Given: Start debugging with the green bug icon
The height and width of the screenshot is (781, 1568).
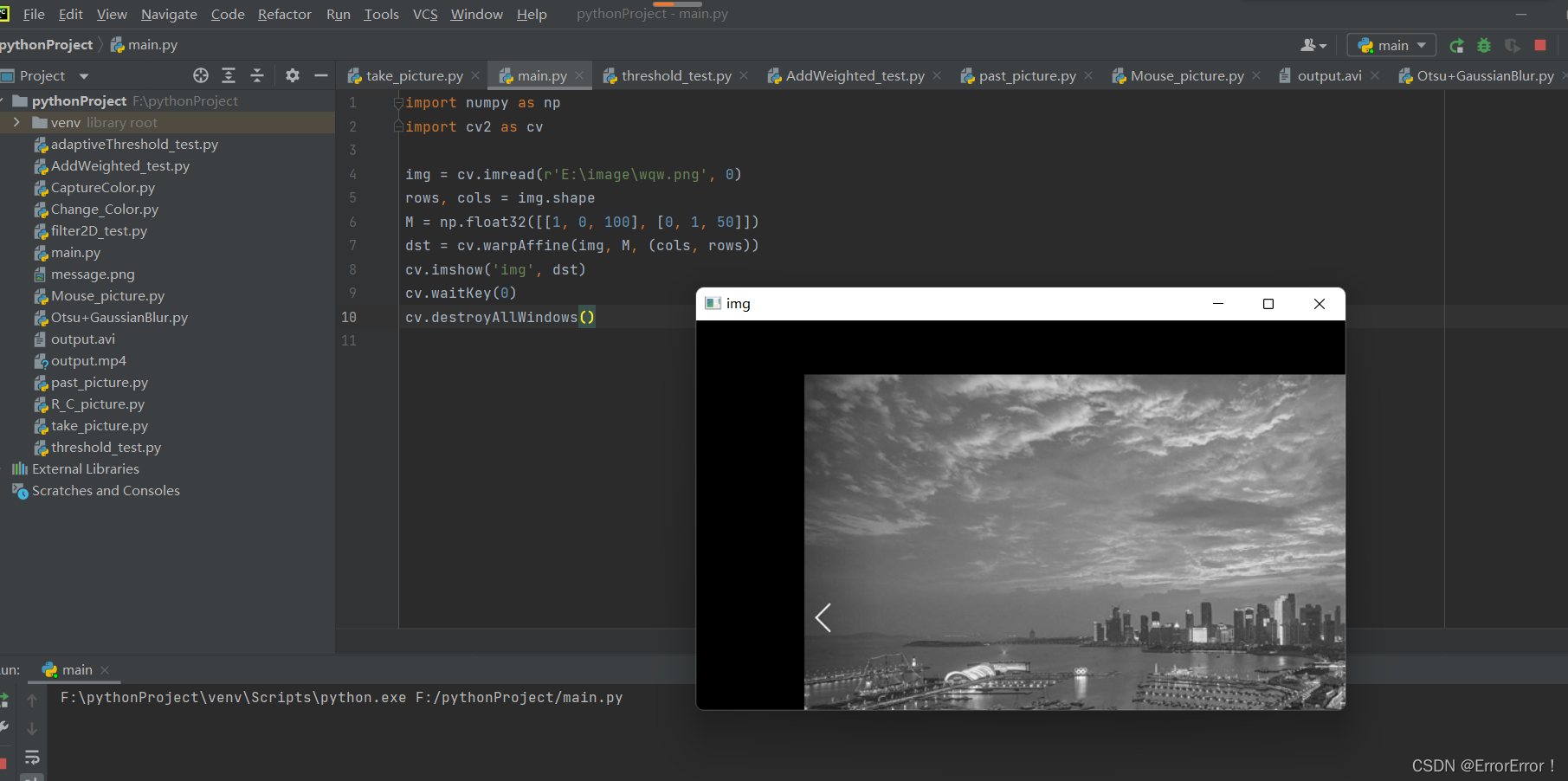Looking at the screenshot, I should [x=1484, y=46].
